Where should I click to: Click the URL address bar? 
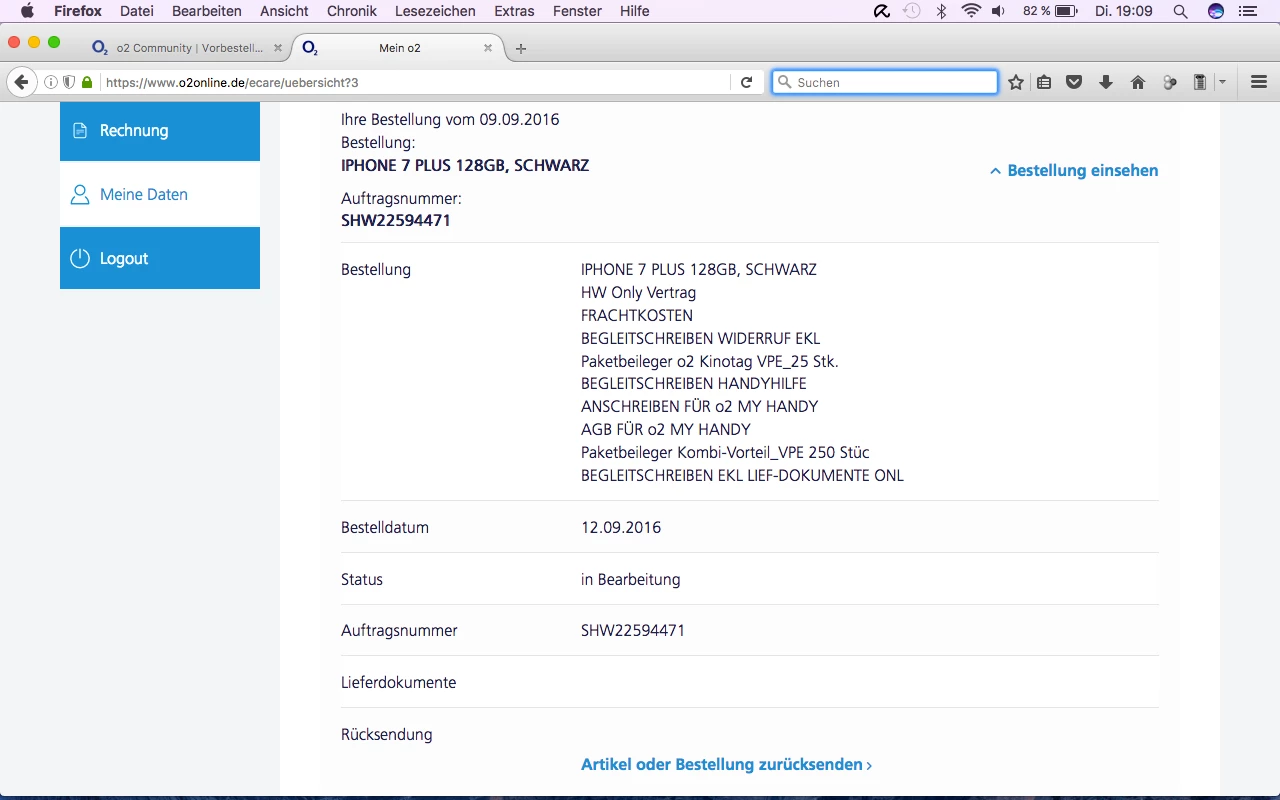415,83
